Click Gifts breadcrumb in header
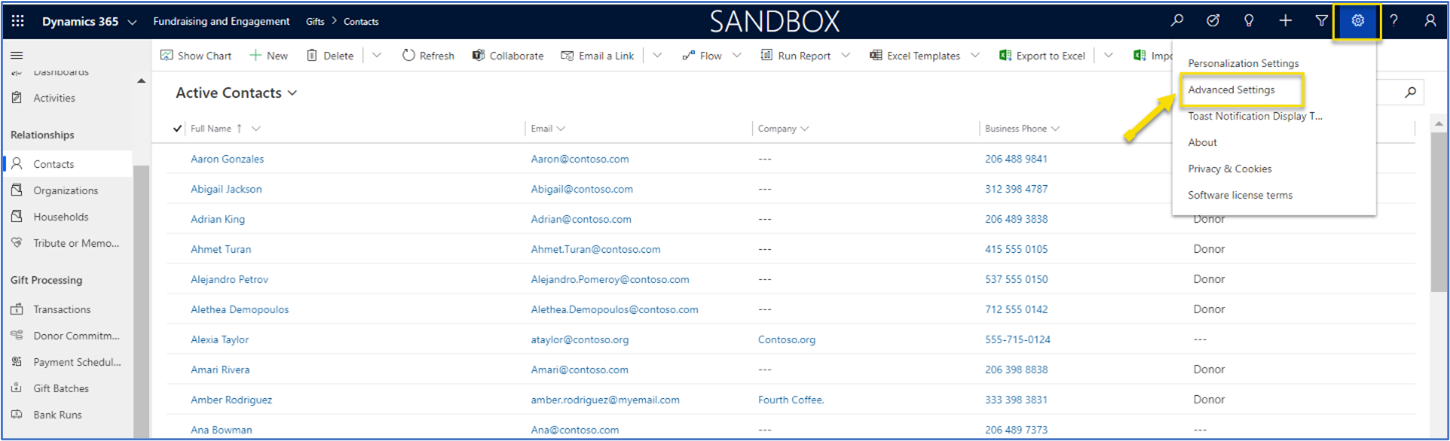The image size is (1450, 441). tap(316, 22)
